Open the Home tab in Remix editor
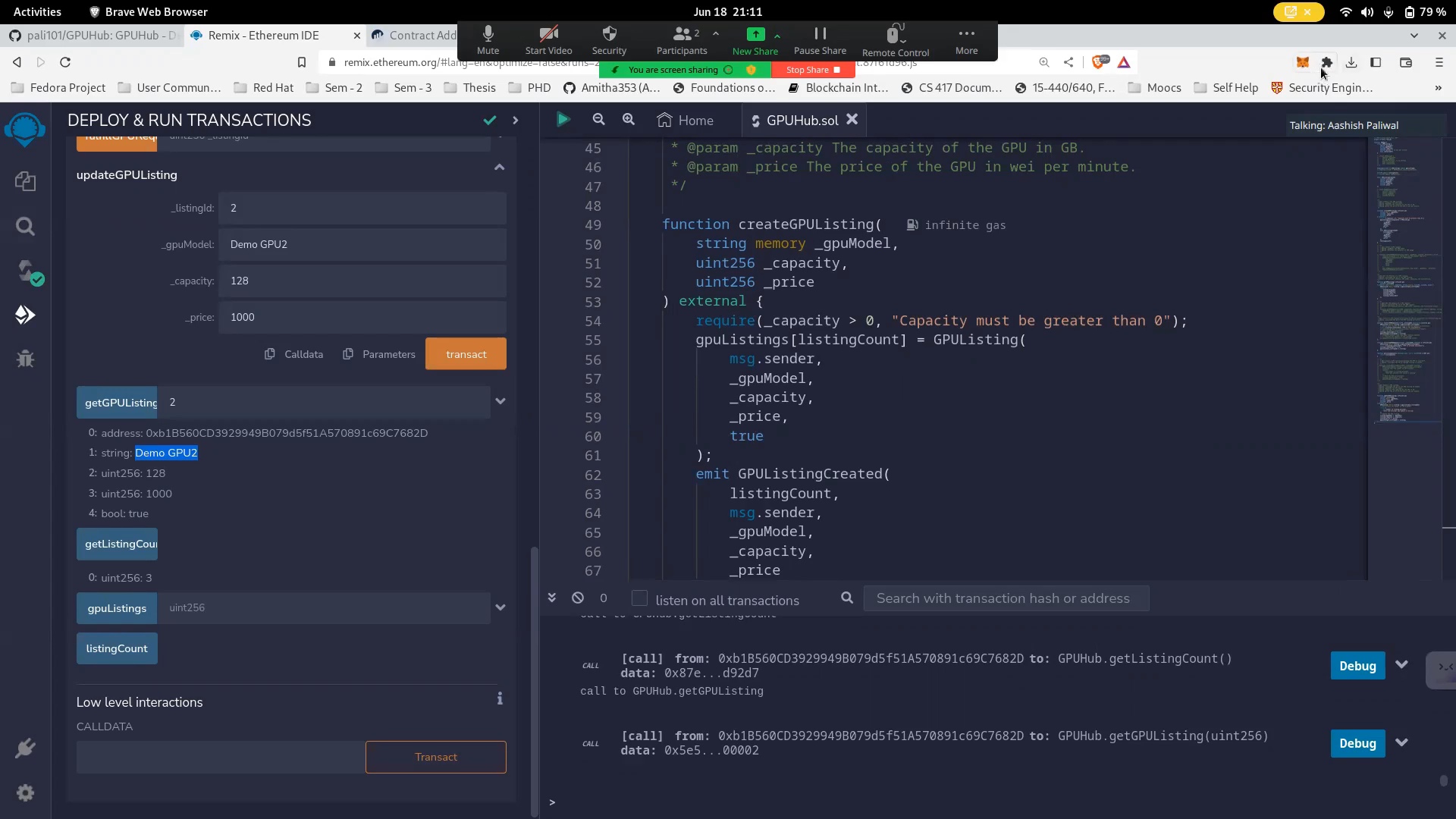The width and height of the screenshot is (1456, 819). pos(686,120)
